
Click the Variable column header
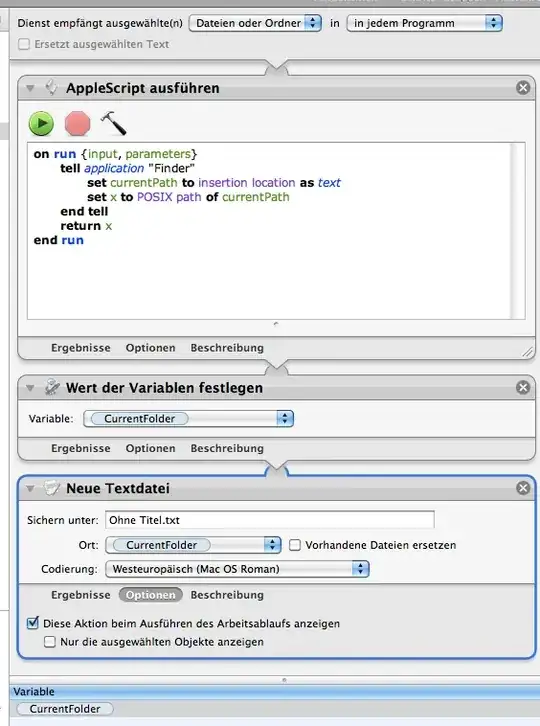[275, 691]
